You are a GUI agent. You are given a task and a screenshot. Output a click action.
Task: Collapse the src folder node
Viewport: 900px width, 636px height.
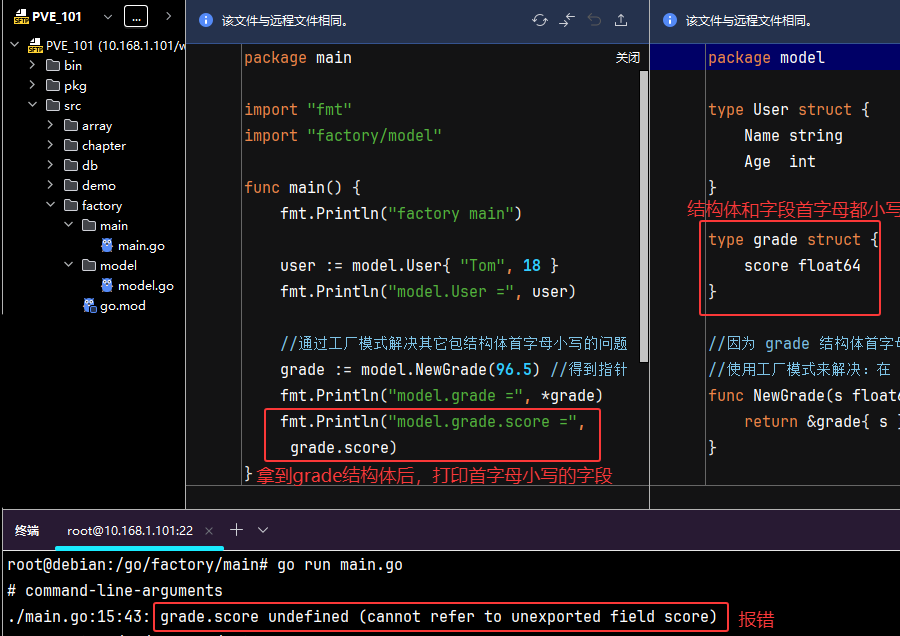tap(32, 106)
